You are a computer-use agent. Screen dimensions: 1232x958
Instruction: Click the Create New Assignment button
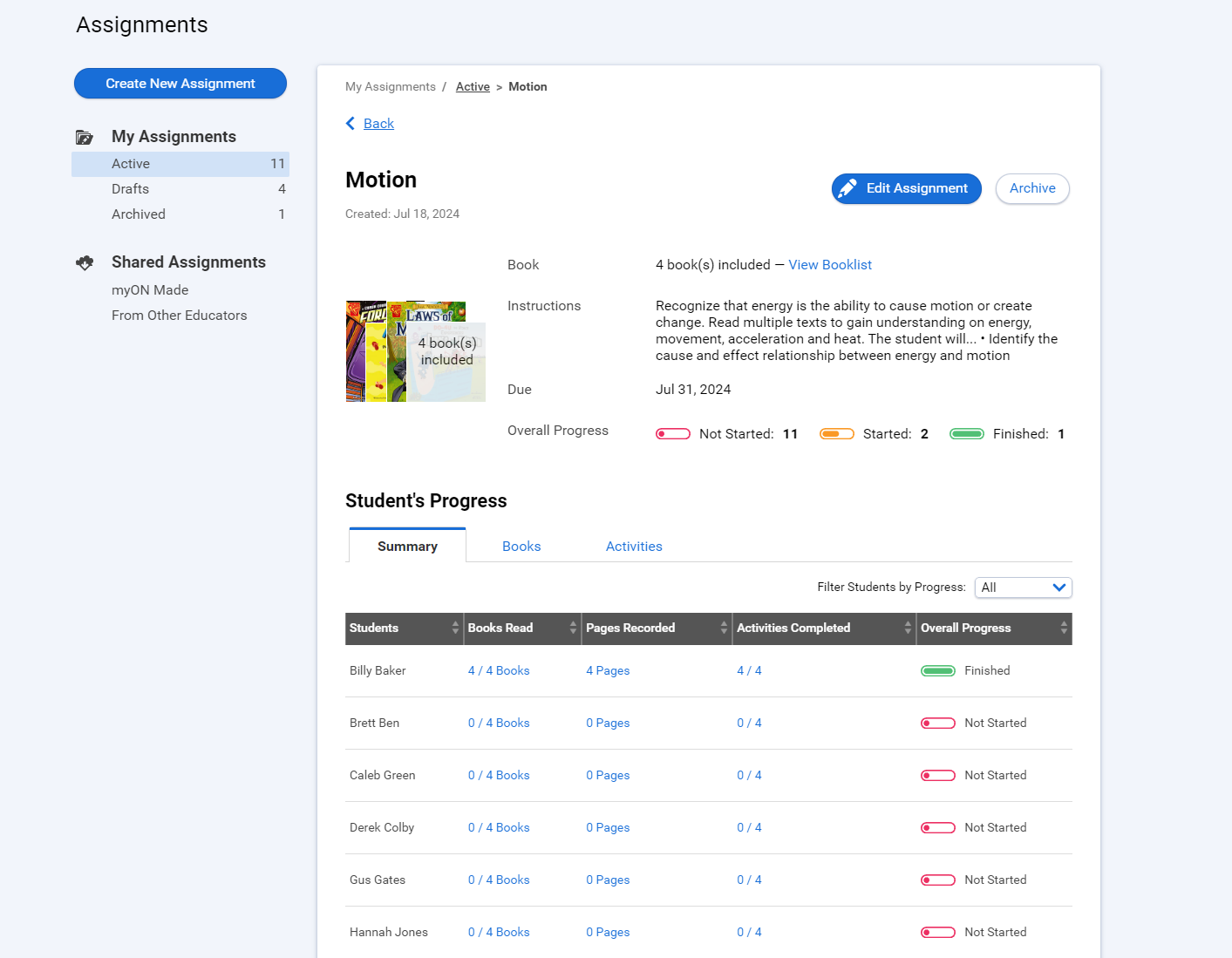[180, 83]
